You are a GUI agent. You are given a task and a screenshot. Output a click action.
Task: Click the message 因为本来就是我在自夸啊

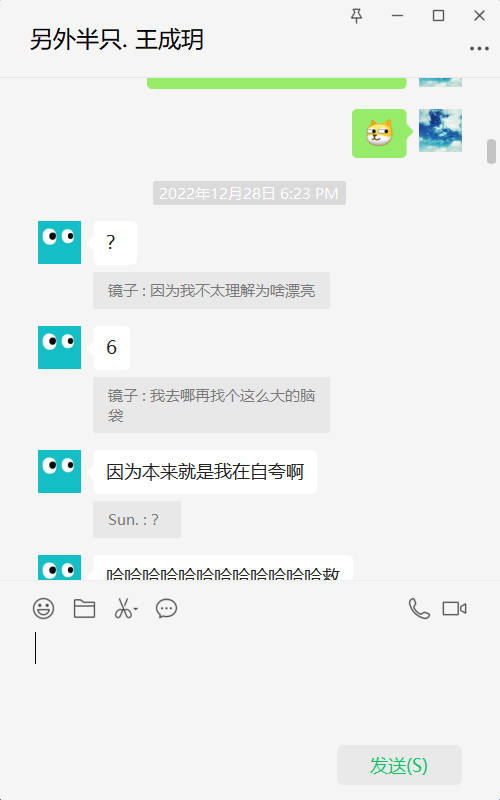205,472
